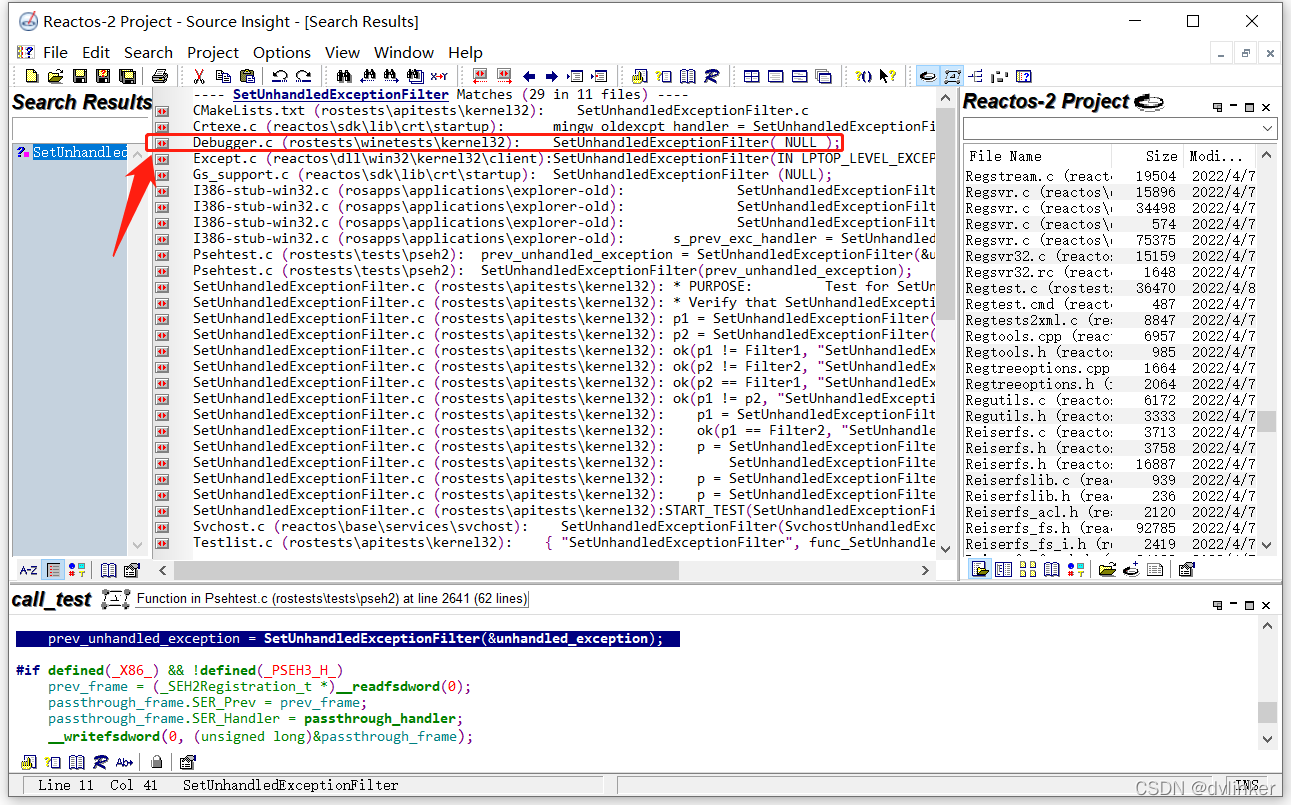
Task: Click the project file list vertical scrollbar thumb
Action: (1267, 421)
